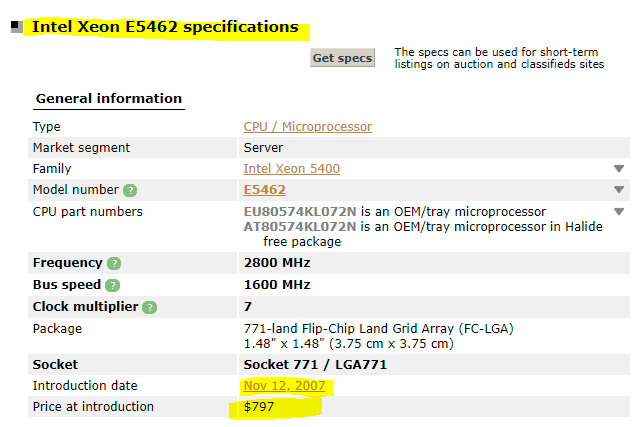636x427 pixels.
Task: Expand the CPU part numbers arrow
Action: click(619, 212)
